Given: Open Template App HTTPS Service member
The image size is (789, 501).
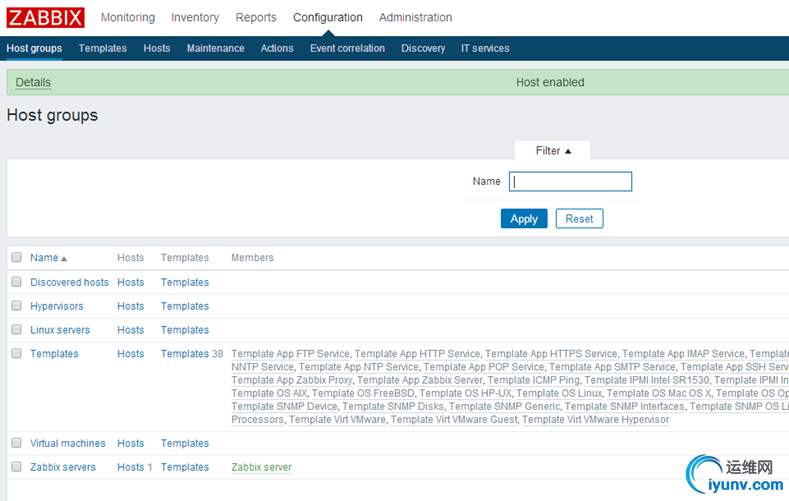Looking at the screenshot, I should [551, 354].
